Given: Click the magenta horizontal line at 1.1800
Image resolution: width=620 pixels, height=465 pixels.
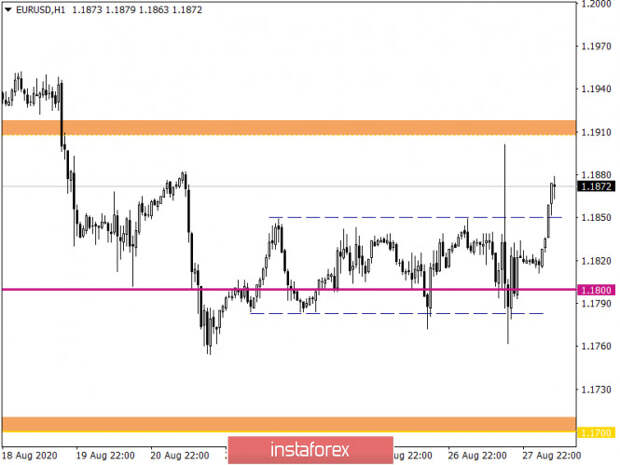Looking at the screenshot, I should click(x=289, y=289).
